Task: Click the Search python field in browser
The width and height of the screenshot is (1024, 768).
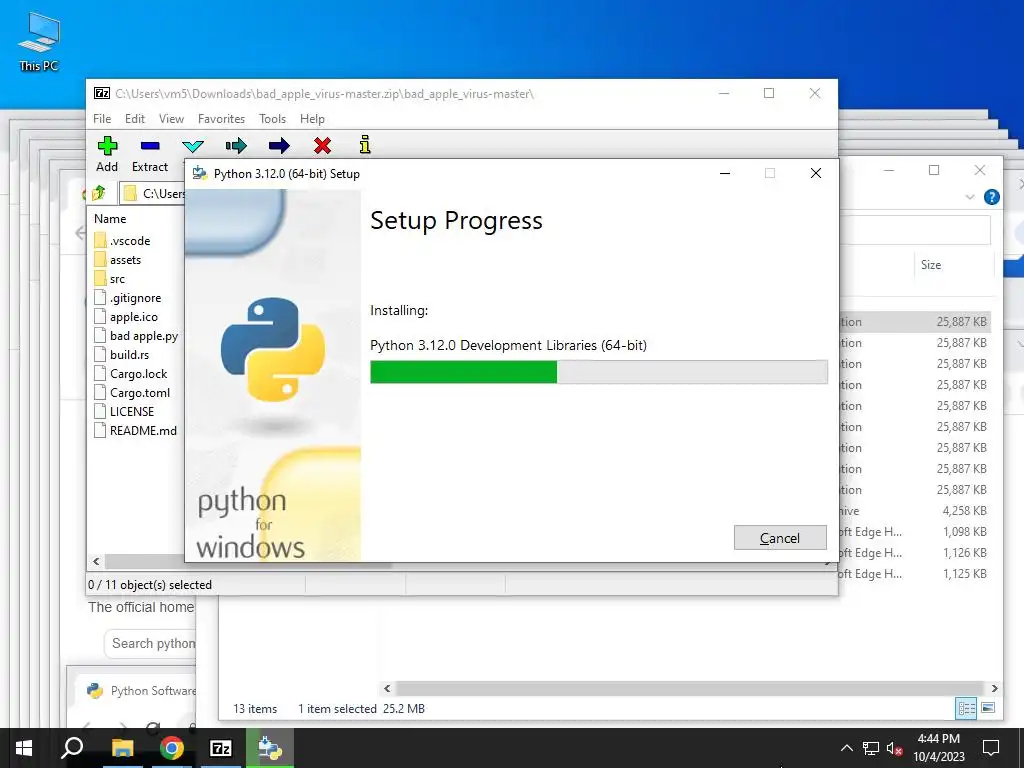Action: [151, 644]
